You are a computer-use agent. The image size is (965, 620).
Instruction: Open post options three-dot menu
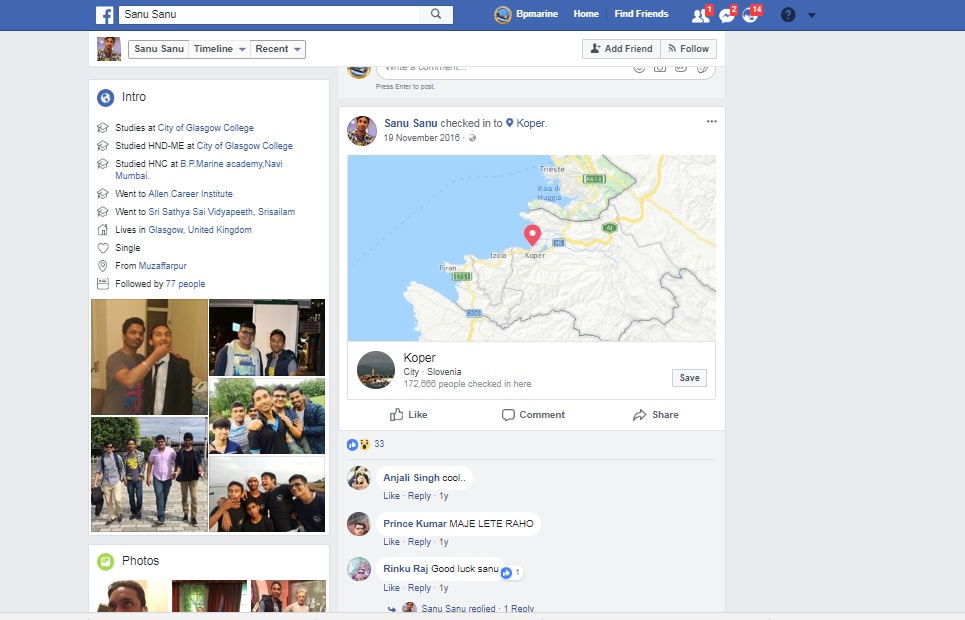711,122
